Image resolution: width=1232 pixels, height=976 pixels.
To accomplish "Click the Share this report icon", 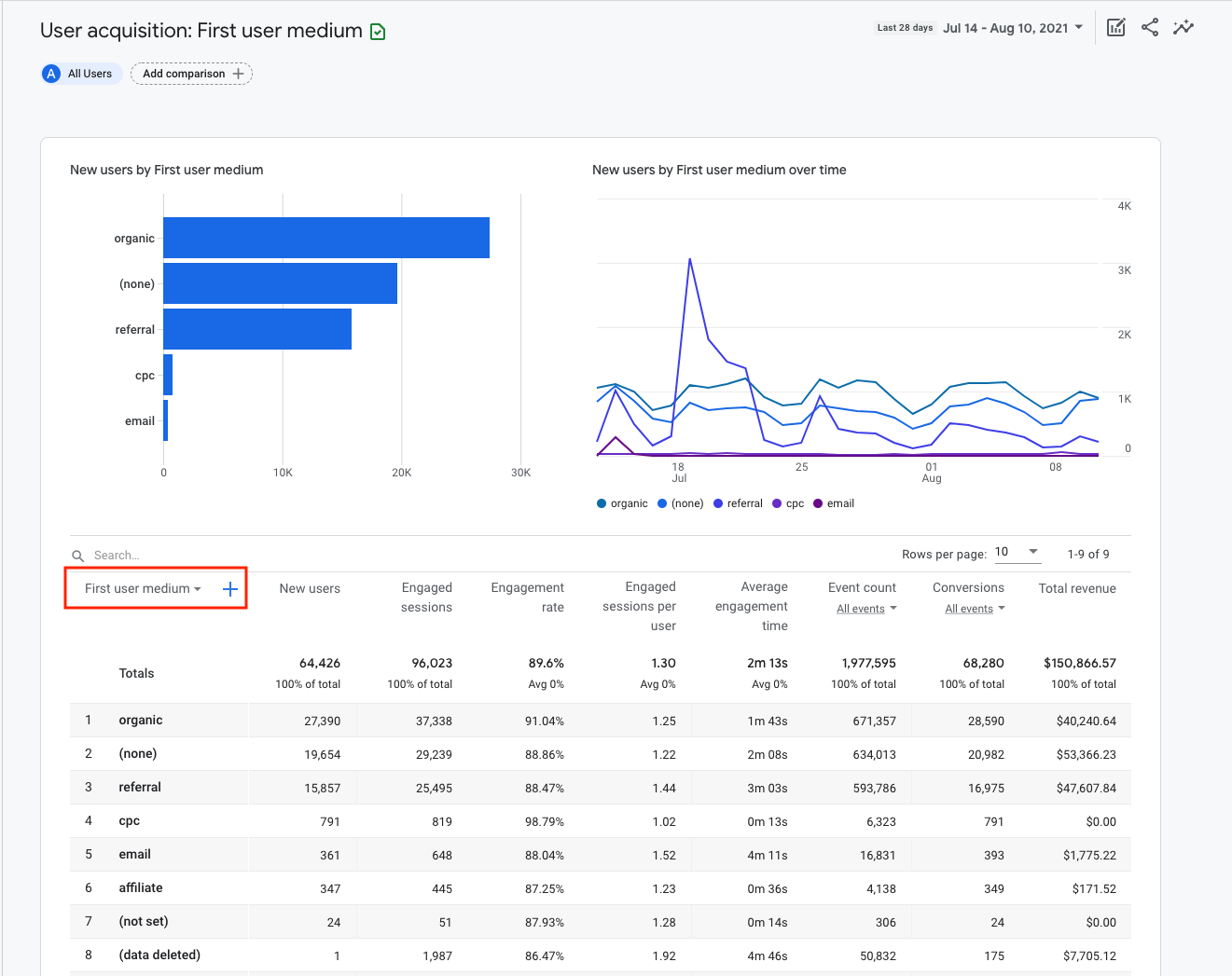I will click(1149, 27).
